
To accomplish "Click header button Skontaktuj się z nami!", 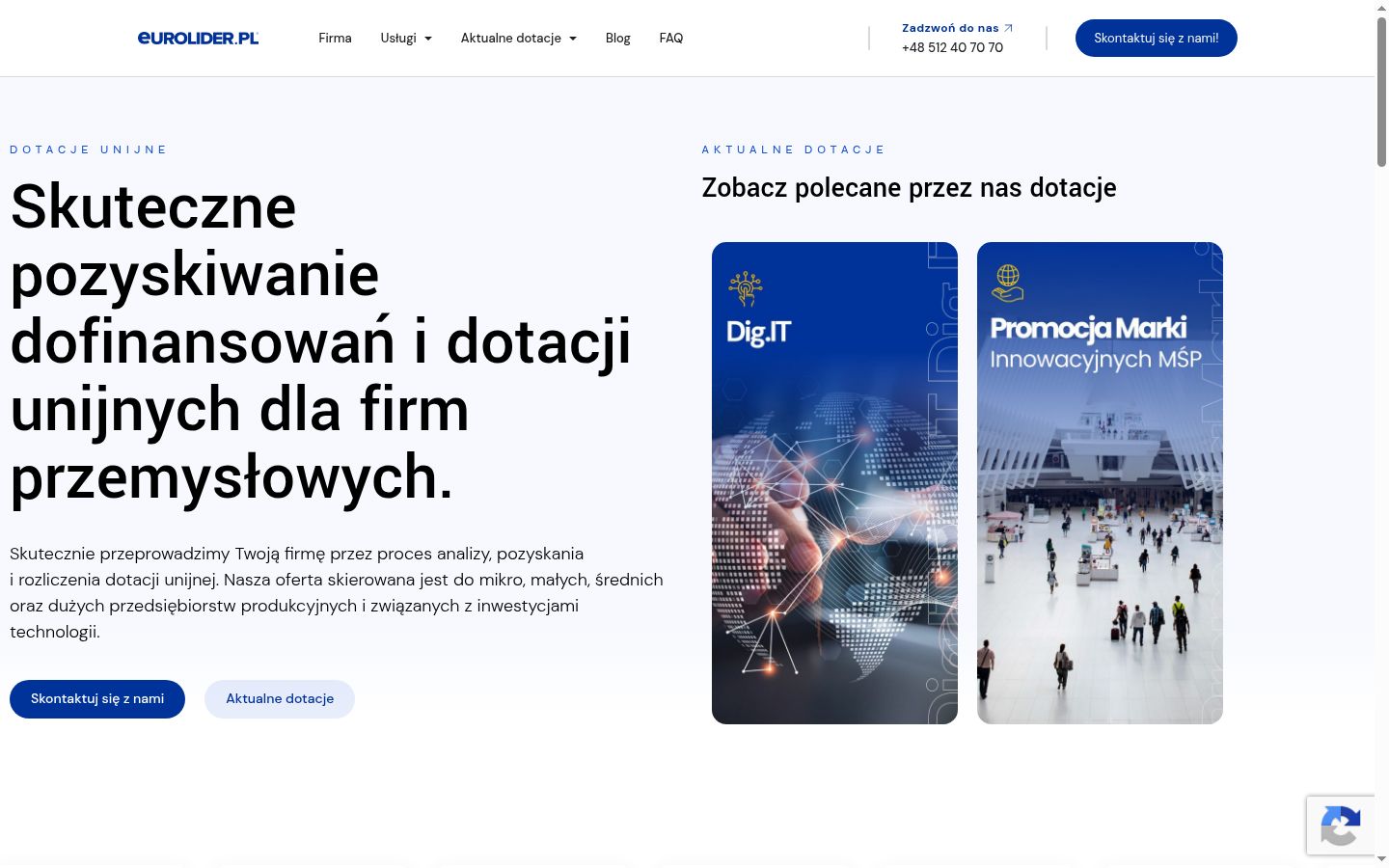I will tap(1156, 38).
